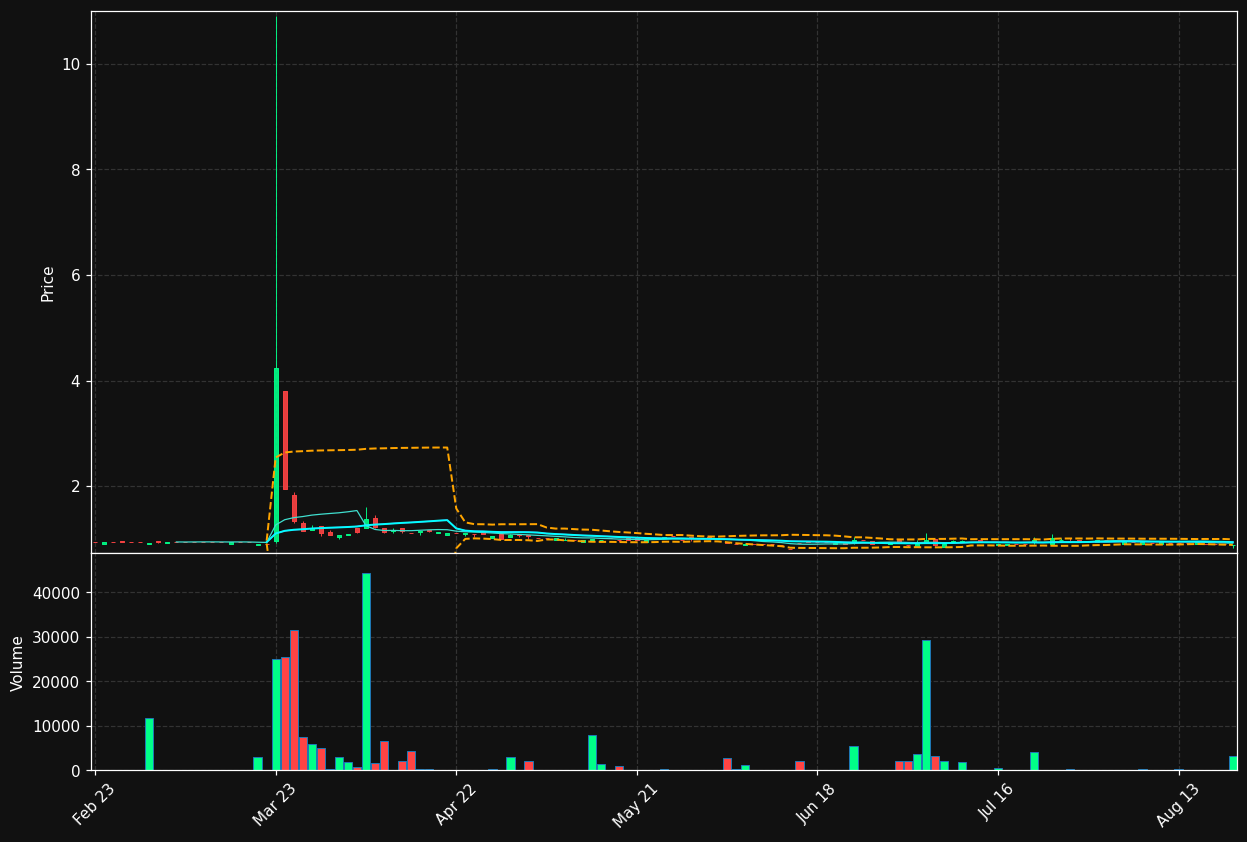This screenshot has width=1247, height=842.
Task: Click the "Price" y-axis label
Action: point(47,283)
